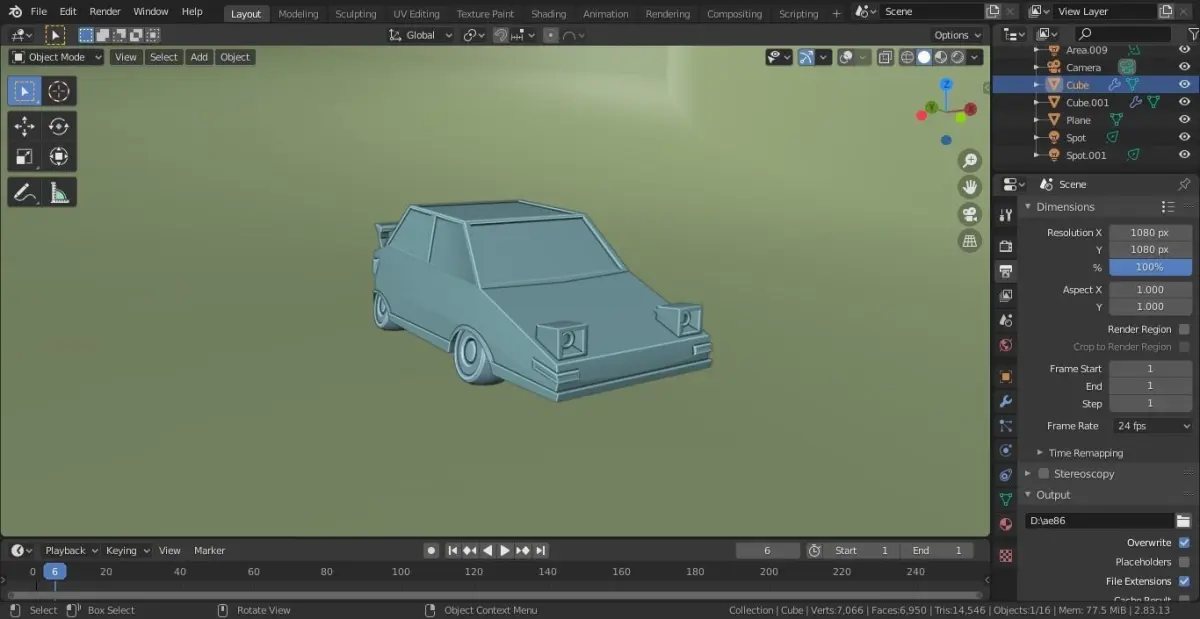Switch to the Modeling workspace tab

point(298,14)
